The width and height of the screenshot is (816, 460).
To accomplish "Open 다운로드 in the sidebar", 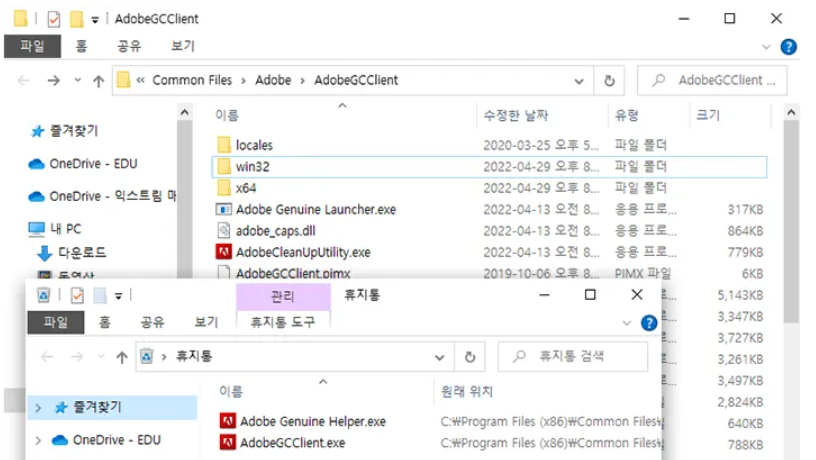I will 72,253.
